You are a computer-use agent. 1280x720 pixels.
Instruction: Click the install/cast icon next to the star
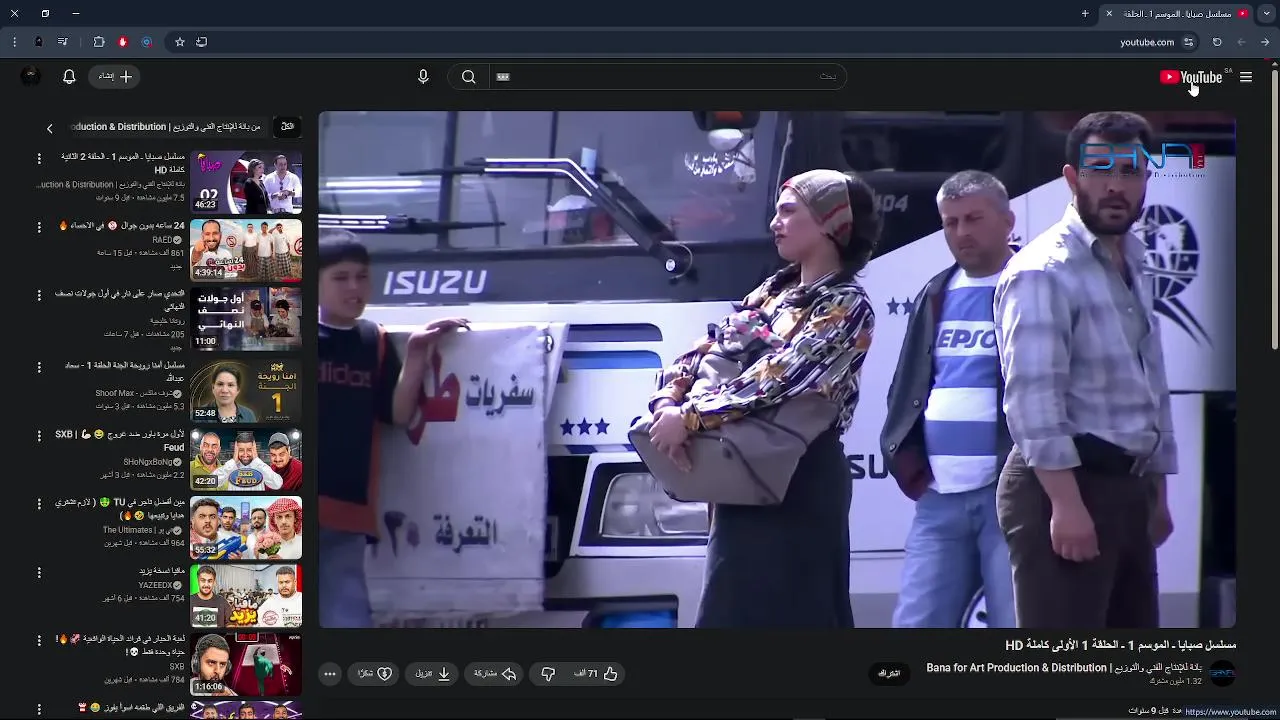pos(202,42)
